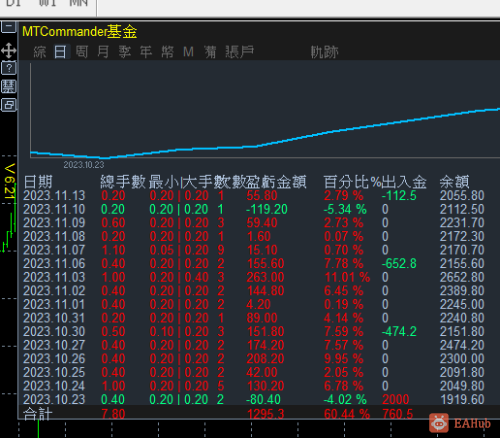
Task: Select the 2023.11.02 date cell
Action: [54, 291]
